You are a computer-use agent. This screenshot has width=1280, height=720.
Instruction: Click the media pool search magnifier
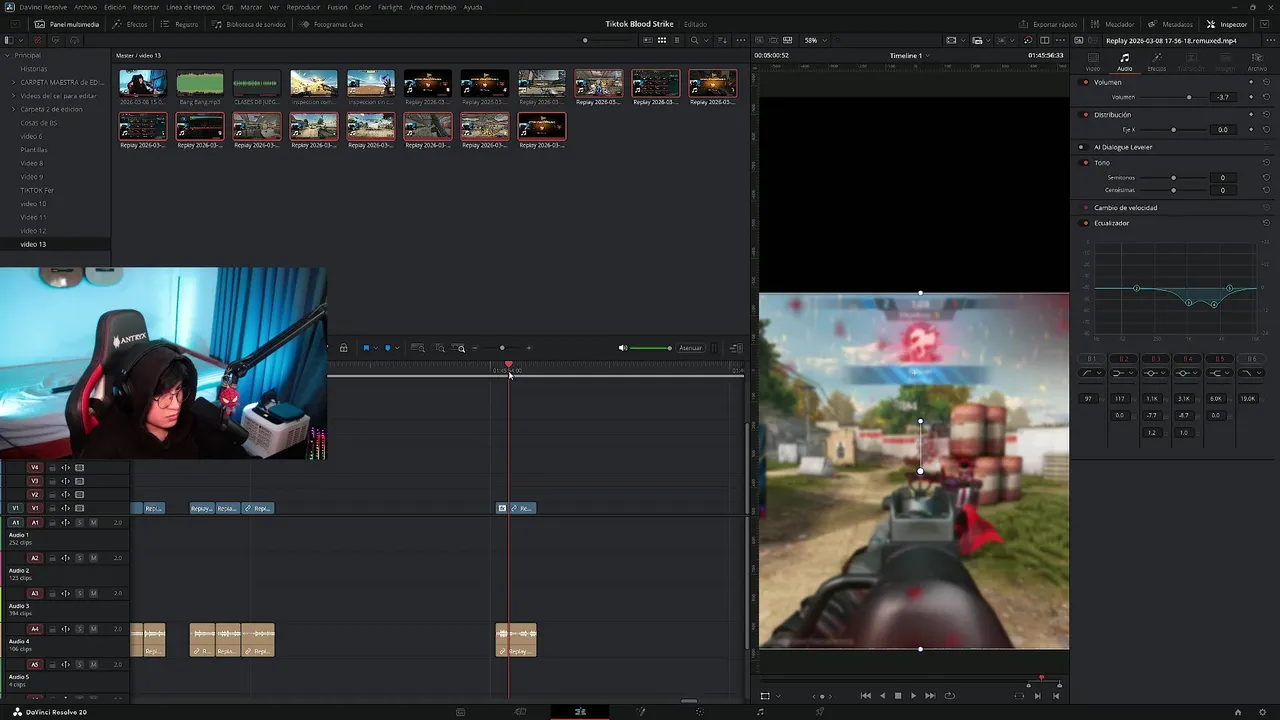(x=696, y=40)
